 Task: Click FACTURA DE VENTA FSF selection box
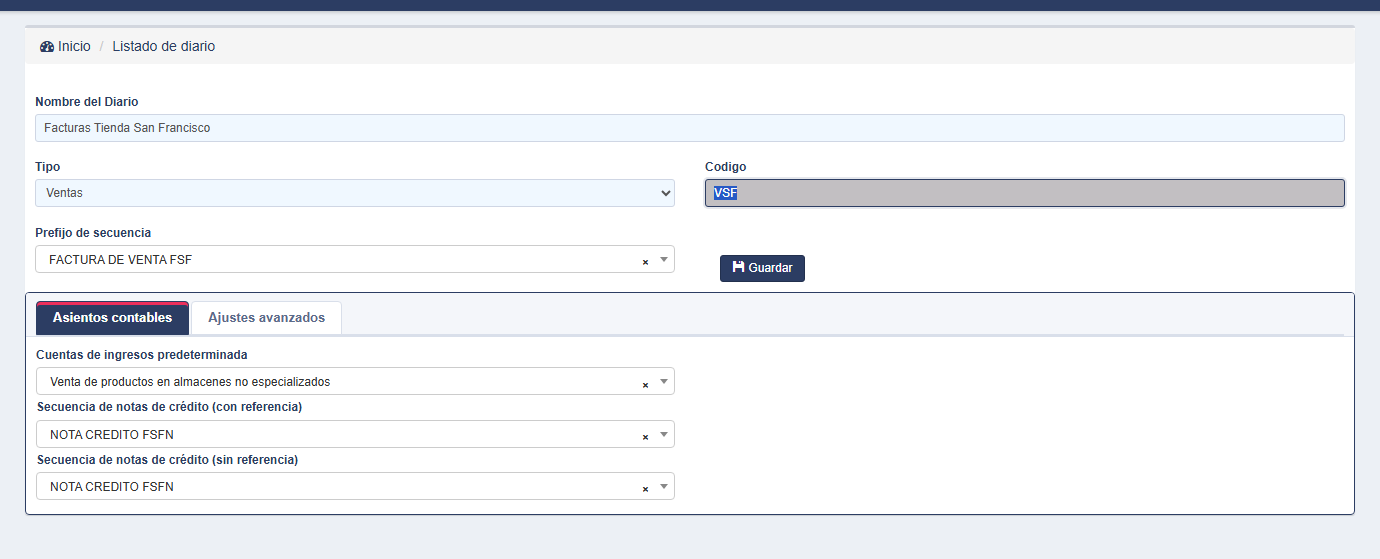tap(355, 259)
